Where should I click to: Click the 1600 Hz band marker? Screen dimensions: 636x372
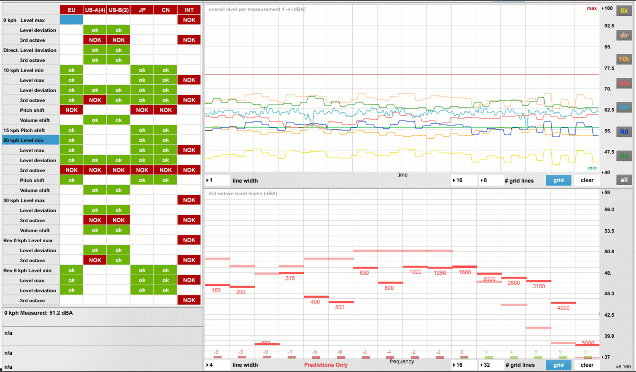coord(464,267)
